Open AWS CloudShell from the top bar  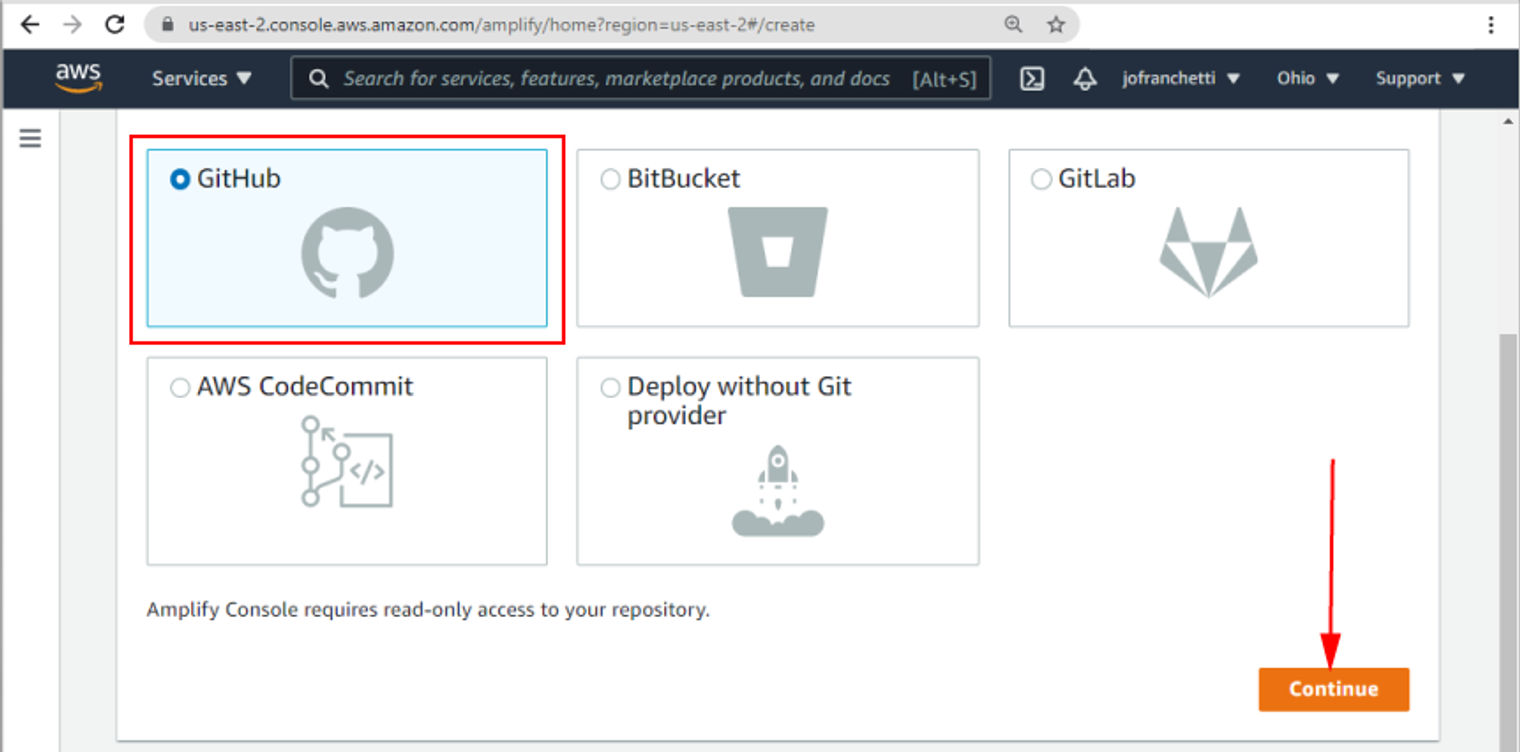pos(1032,78)
